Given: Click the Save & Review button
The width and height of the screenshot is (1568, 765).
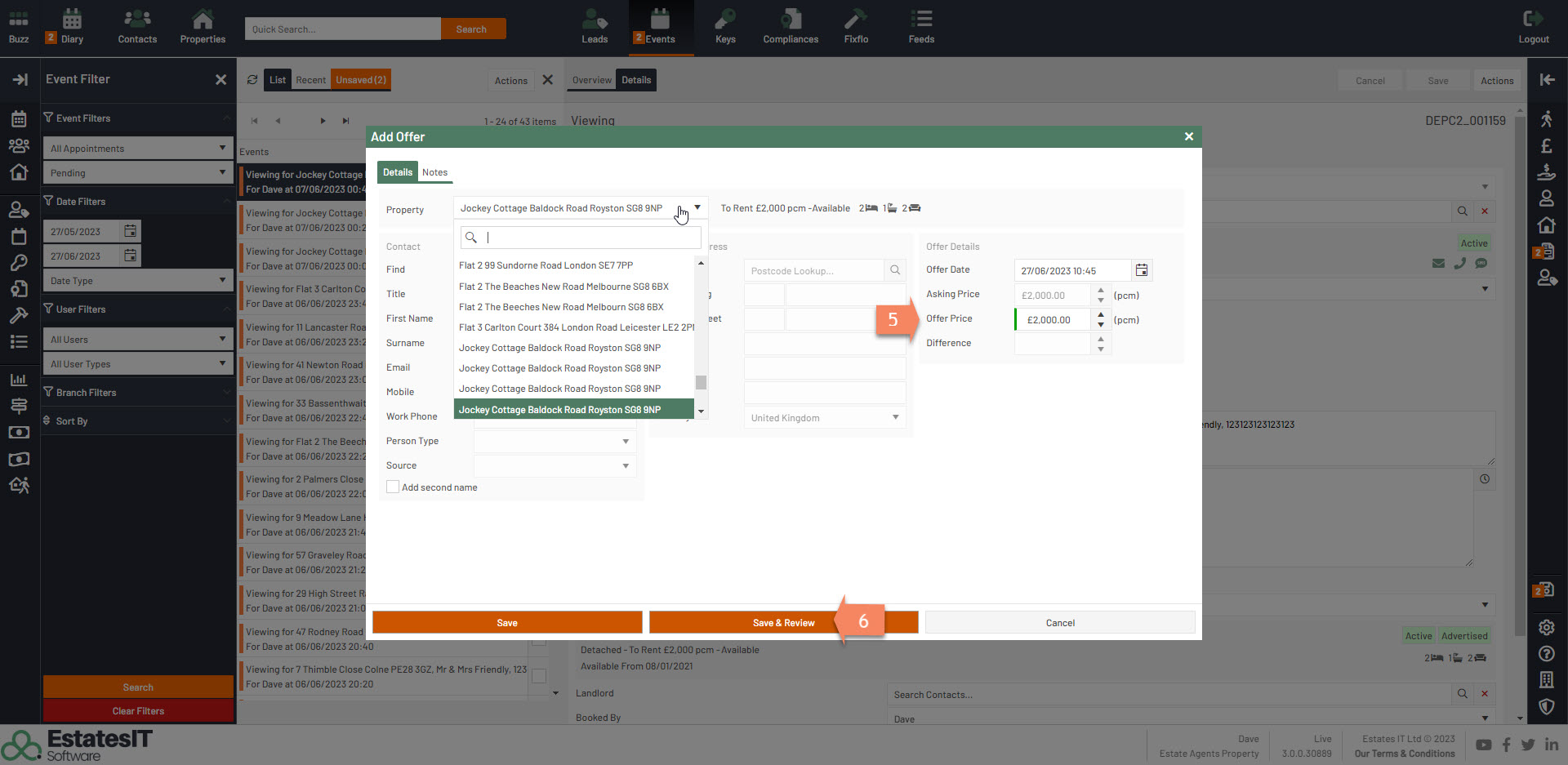Looking at the screenshot, I should tap(783, 623).
